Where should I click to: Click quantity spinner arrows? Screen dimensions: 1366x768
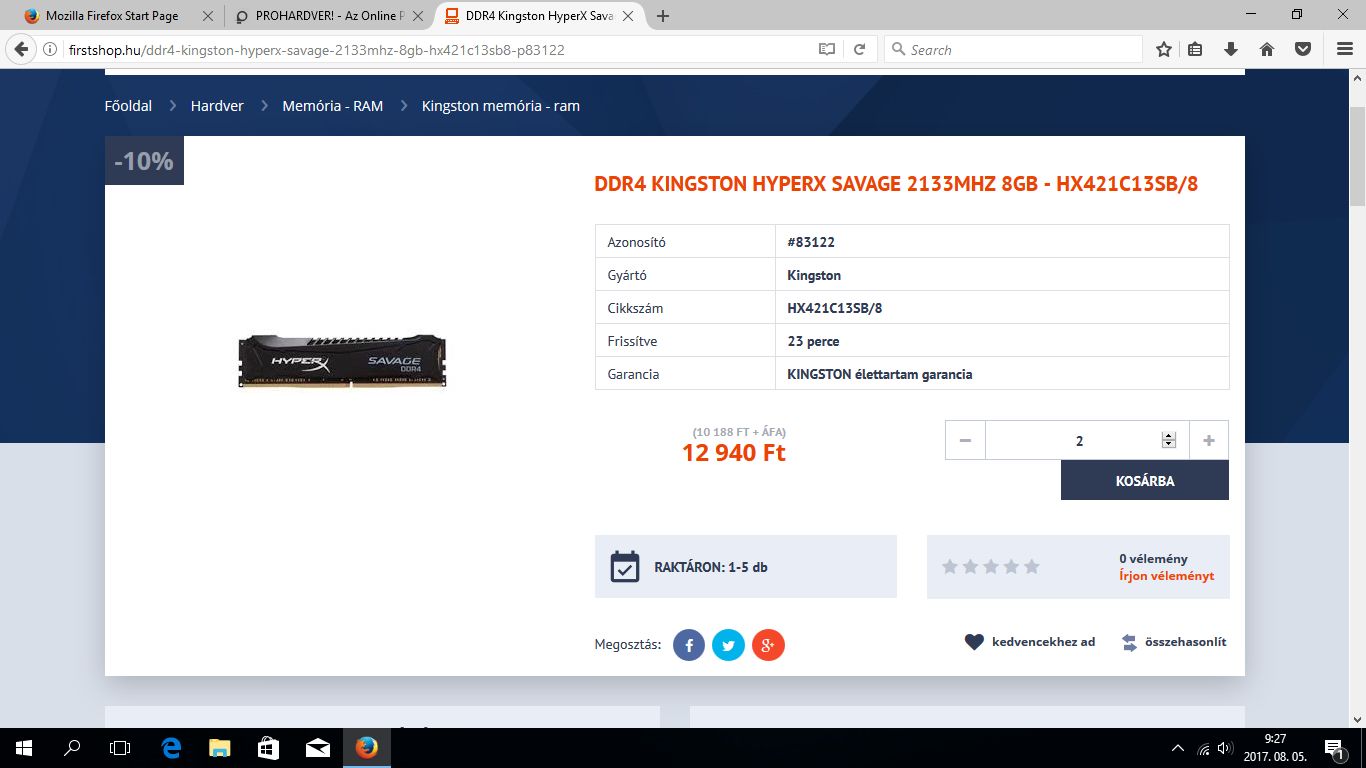coord(1168,440)
